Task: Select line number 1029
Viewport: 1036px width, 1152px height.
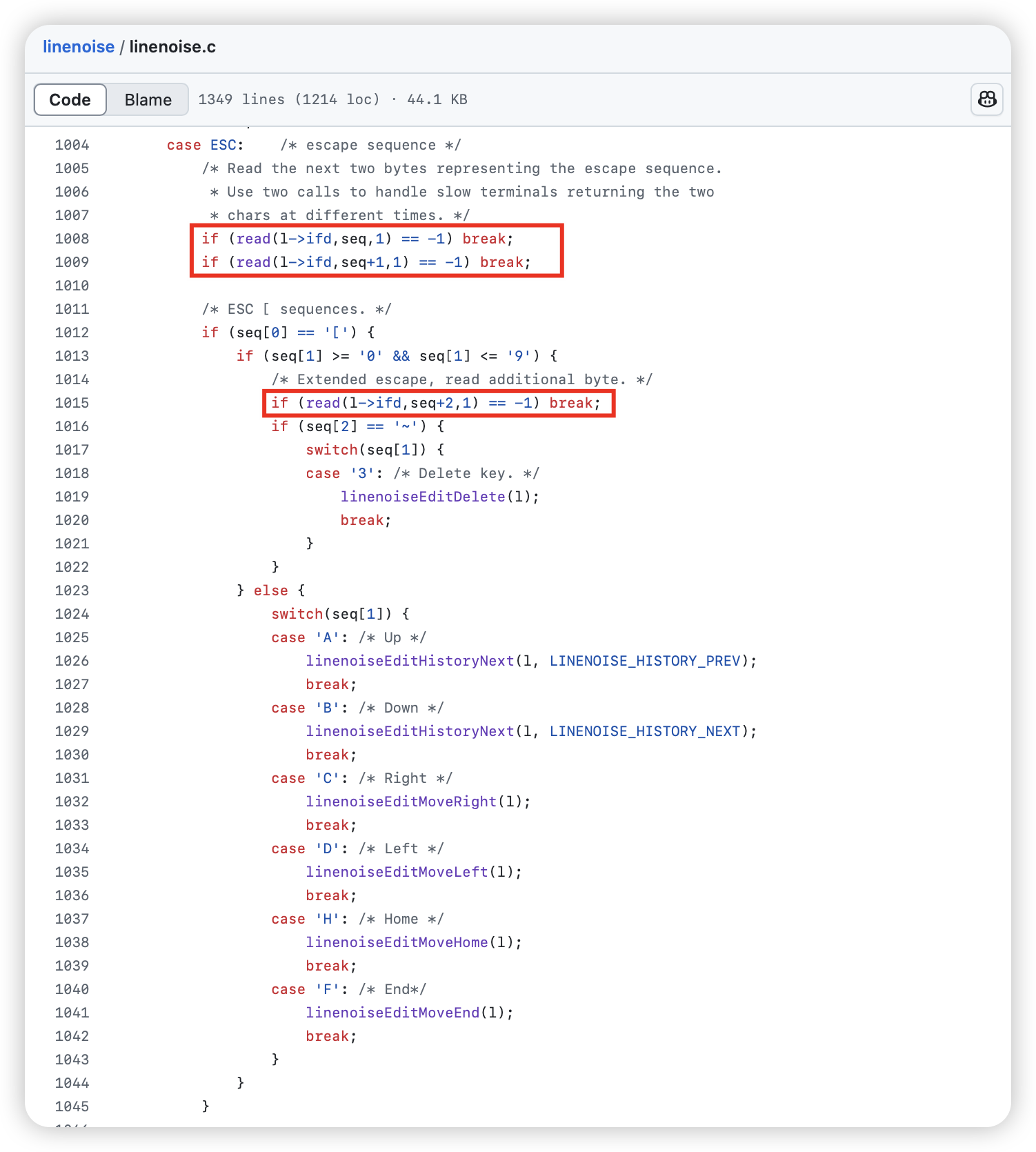Action: coord(72,731)
